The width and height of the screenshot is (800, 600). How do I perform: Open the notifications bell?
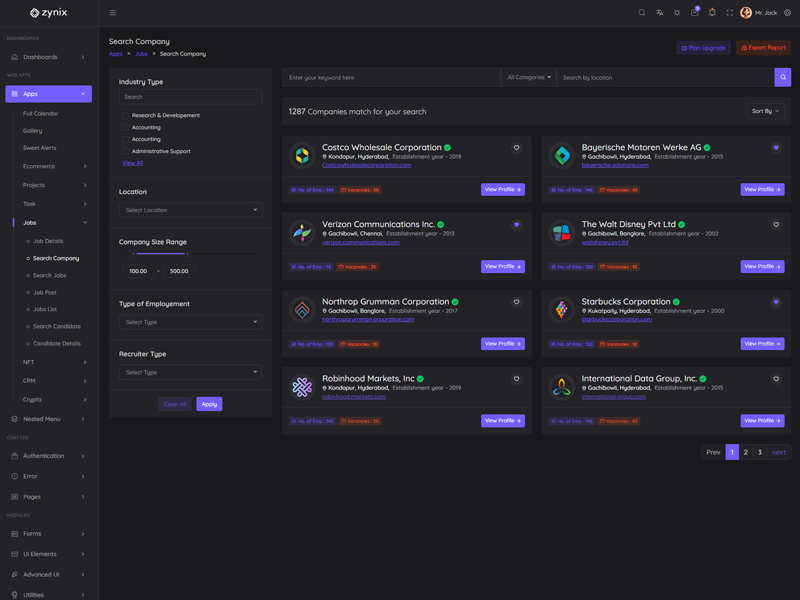coord(712,13)
